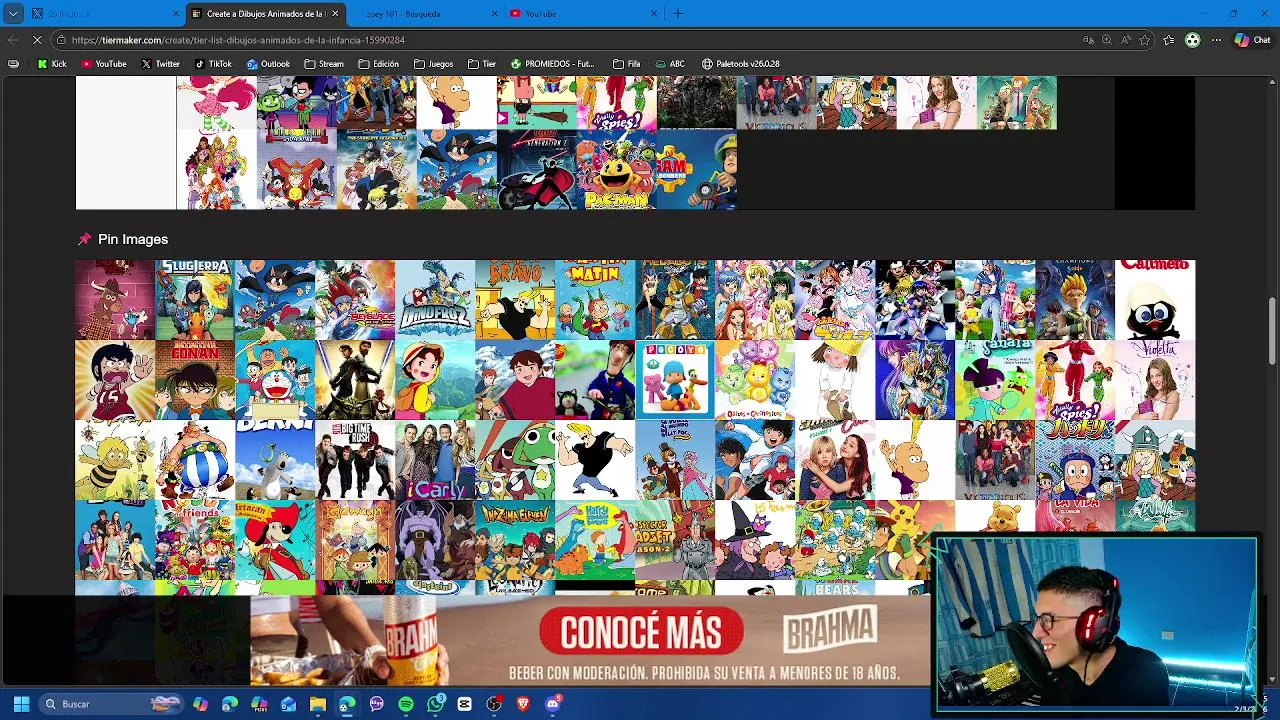Select the Bernard bear thumbnail

point(275,460)
